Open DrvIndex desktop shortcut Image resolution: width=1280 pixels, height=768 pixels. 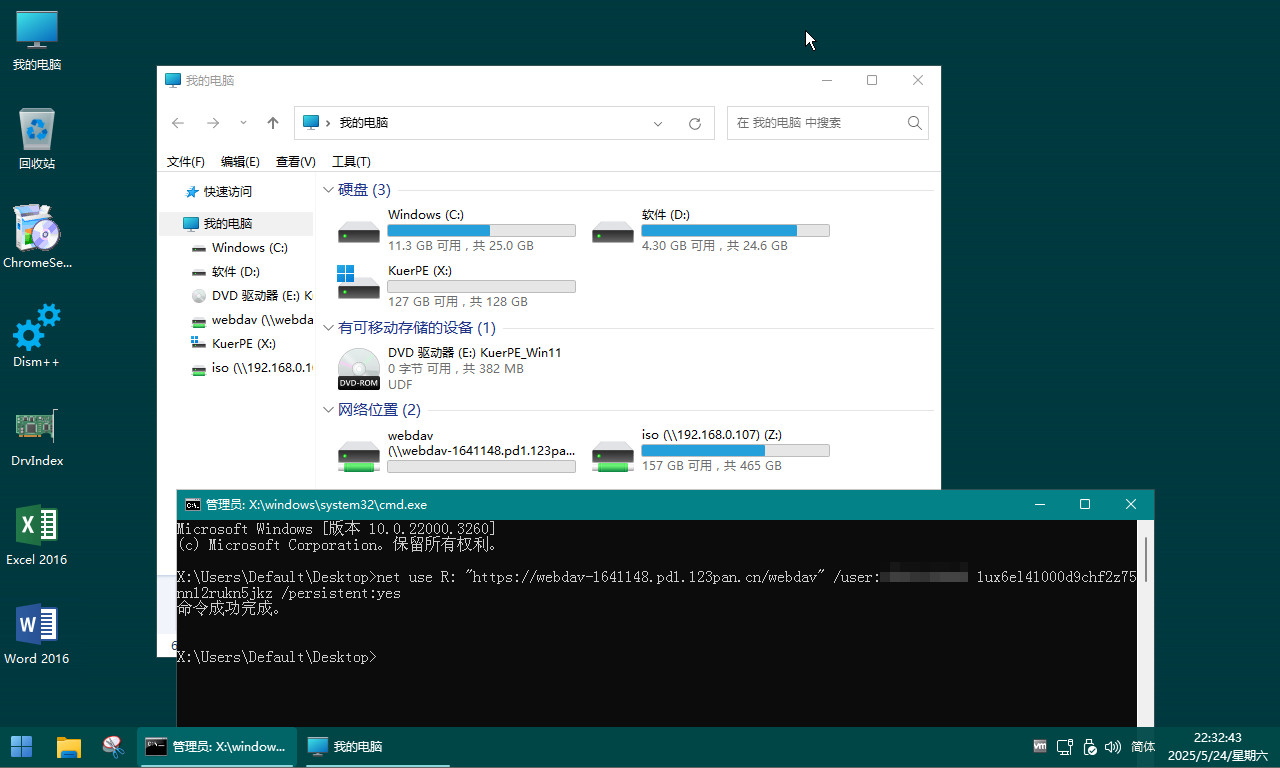pos(37,436)
